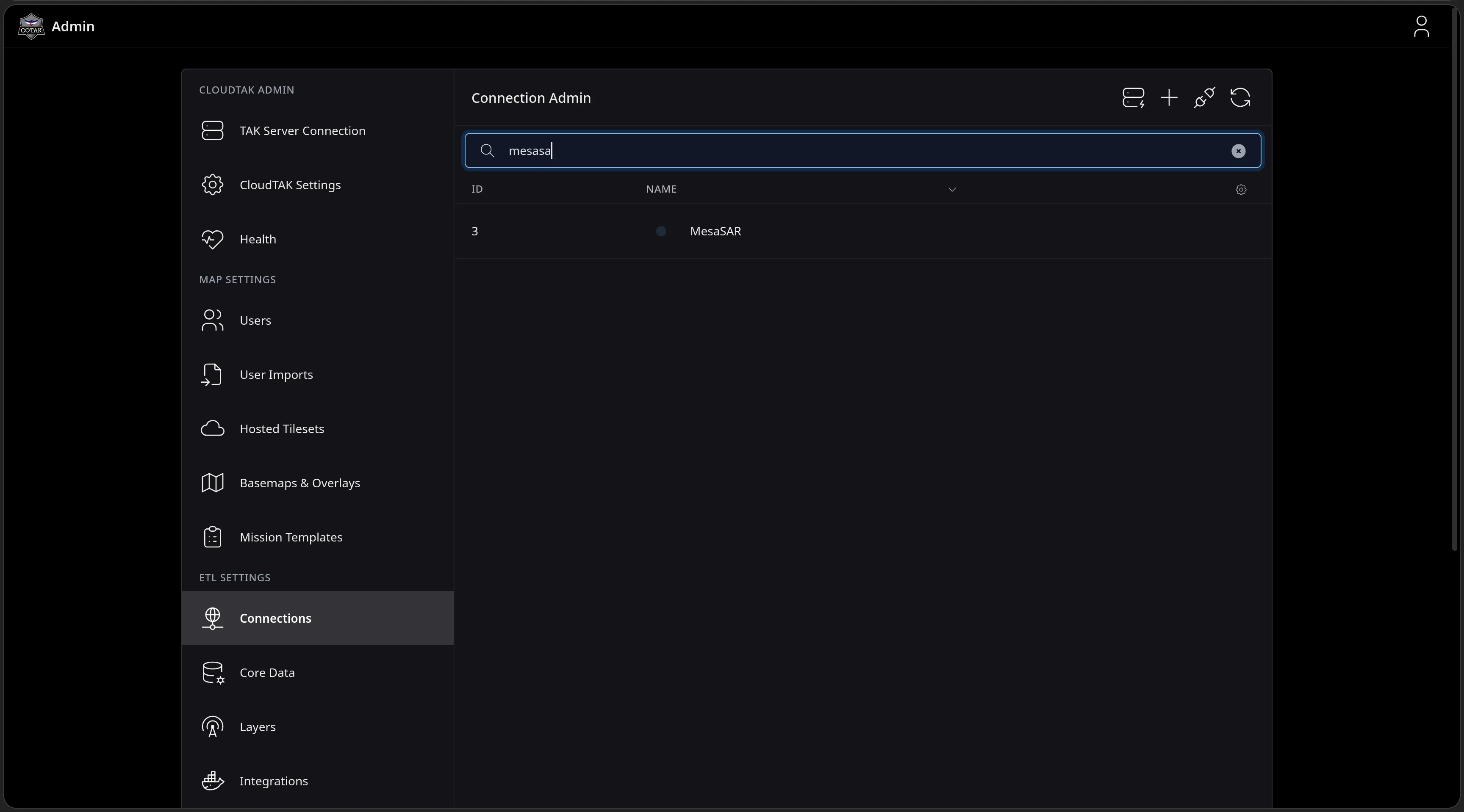Click connection ID 3 cell

(474, 231)
